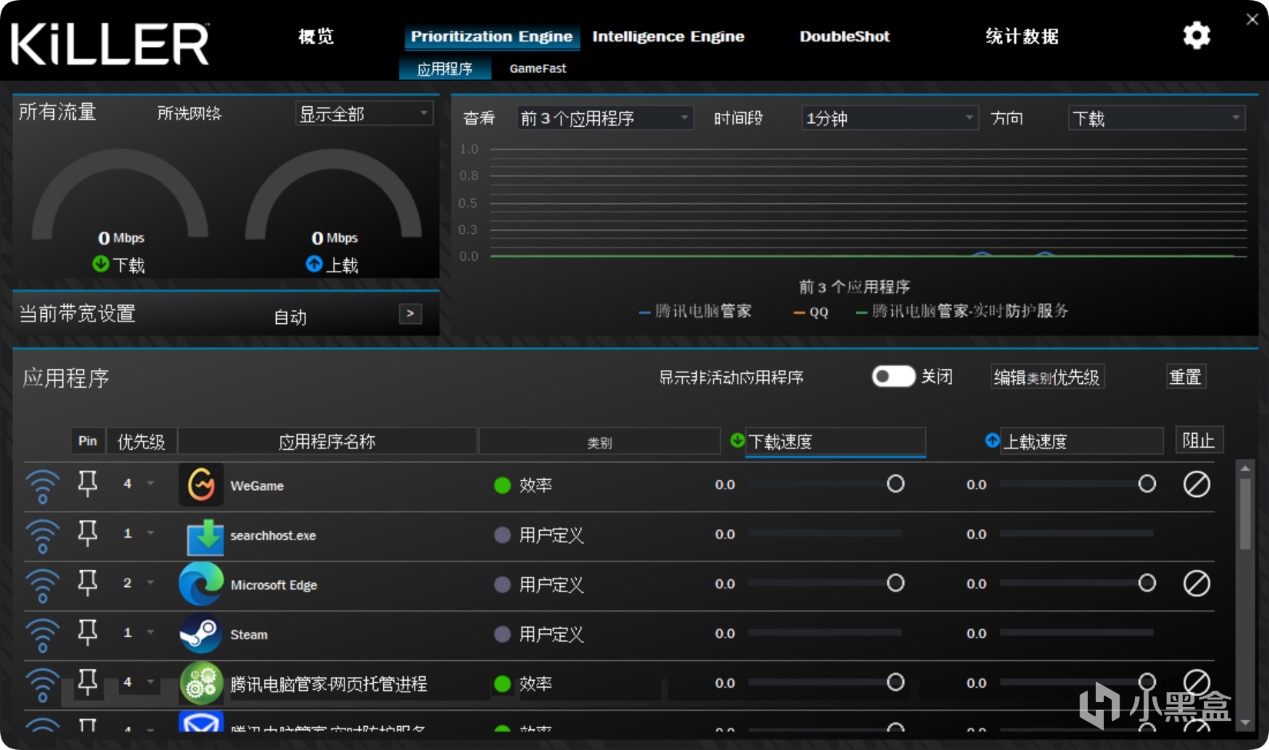Click the Steam app icon

201,634
